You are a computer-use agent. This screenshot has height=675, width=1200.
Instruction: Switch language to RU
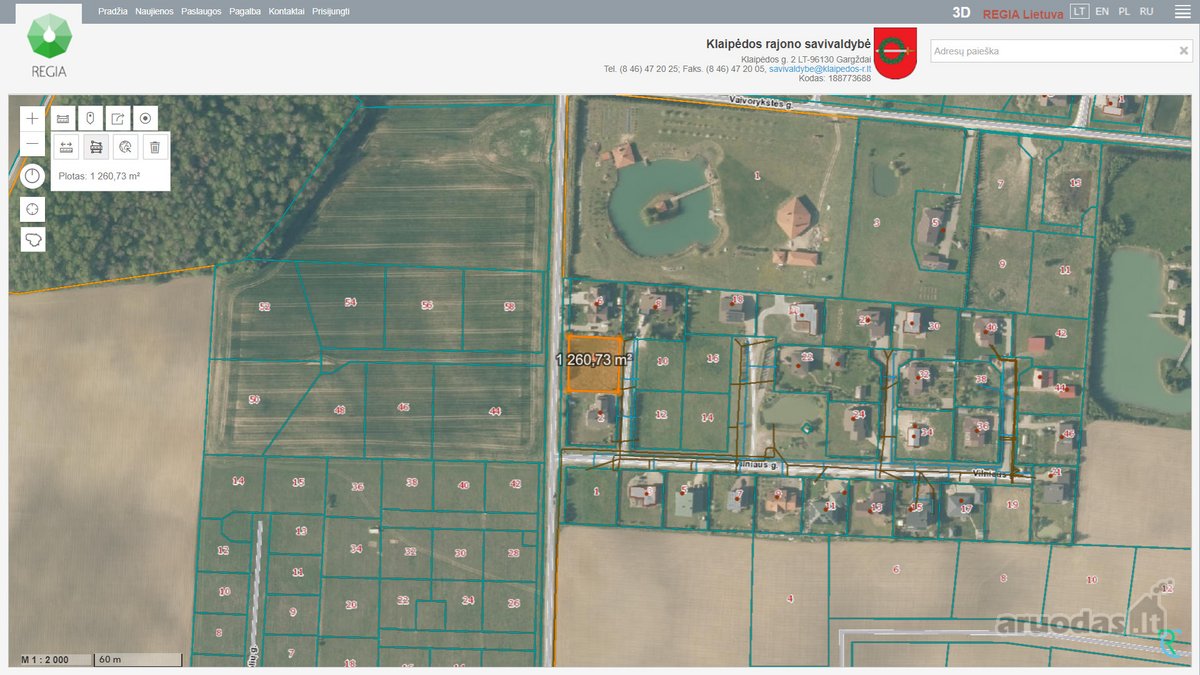point(1146,11)
